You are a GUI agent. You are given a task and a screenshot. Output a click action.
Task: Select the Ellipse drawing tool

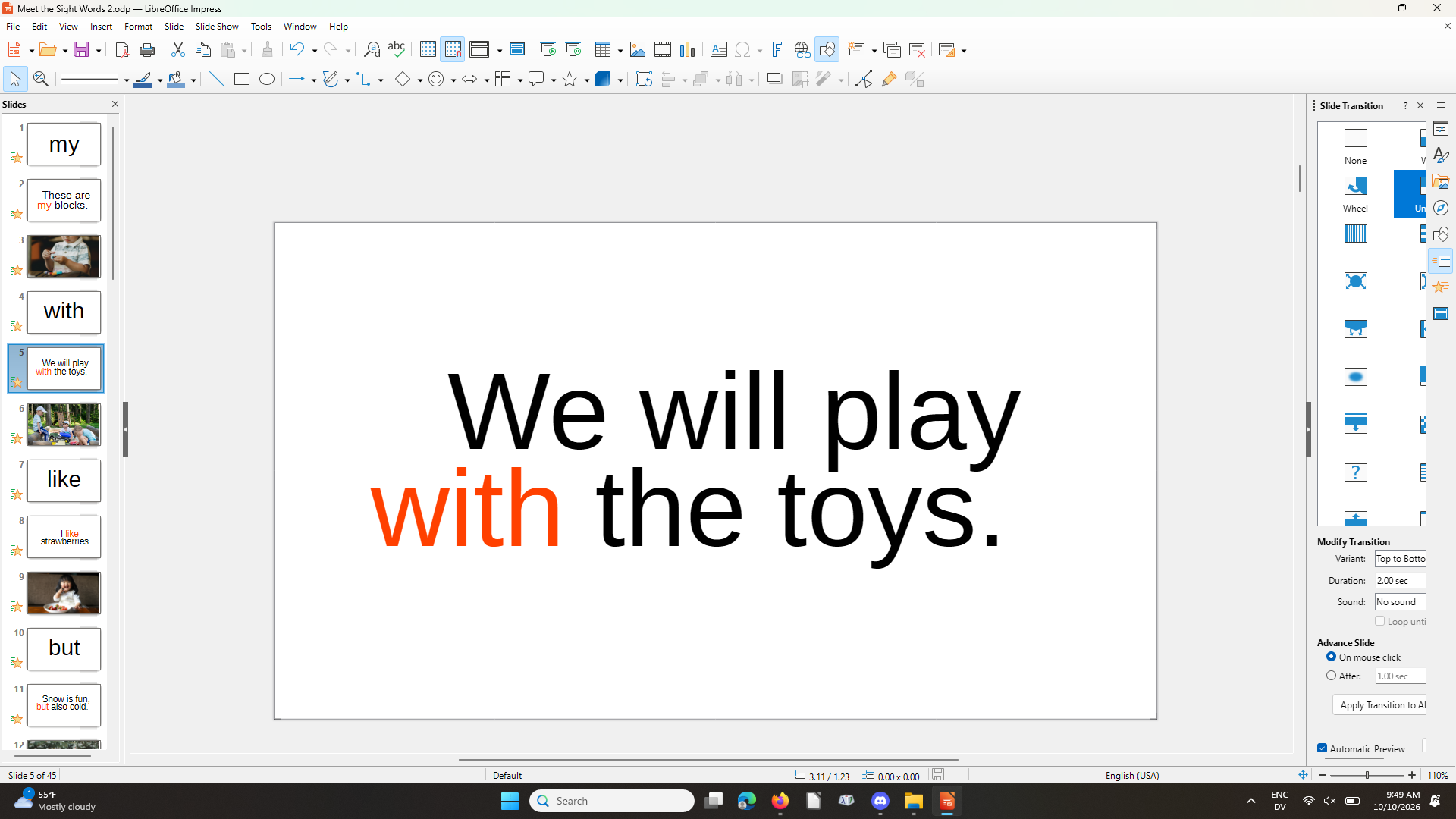click(267, 79)
